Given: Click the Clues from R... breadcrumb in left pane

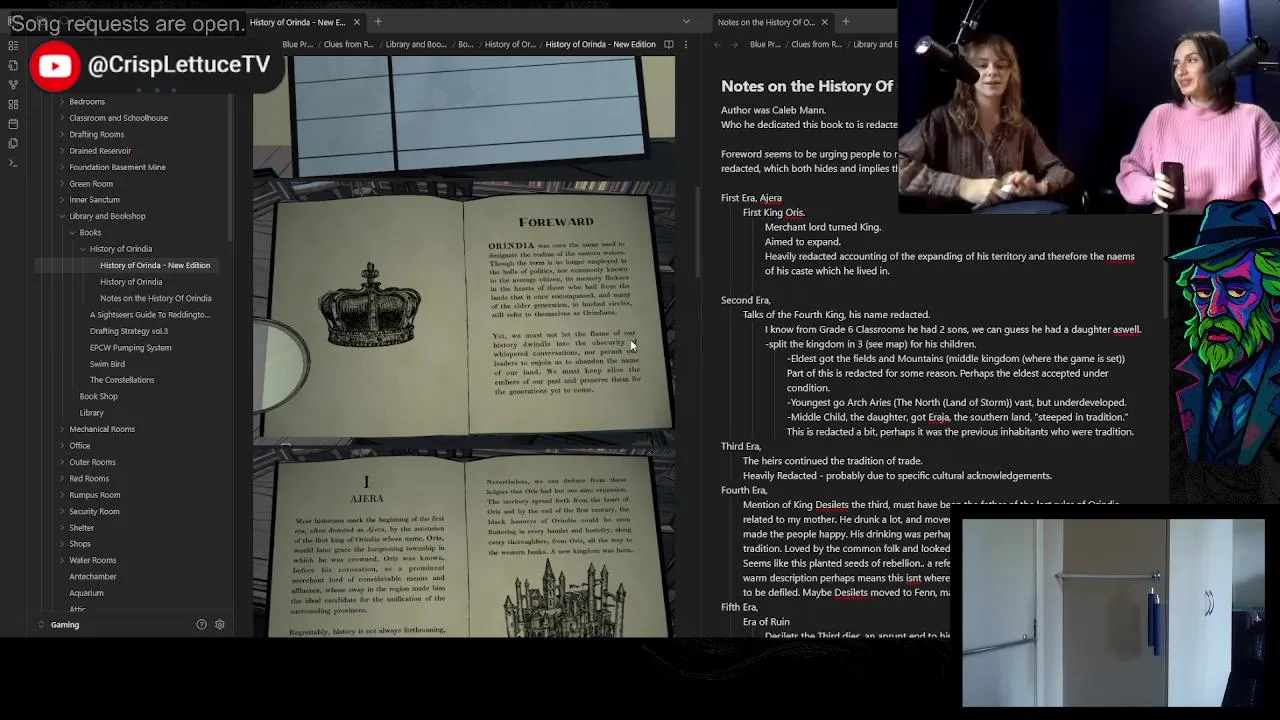Looking at the screenshot, I should 349,44.
